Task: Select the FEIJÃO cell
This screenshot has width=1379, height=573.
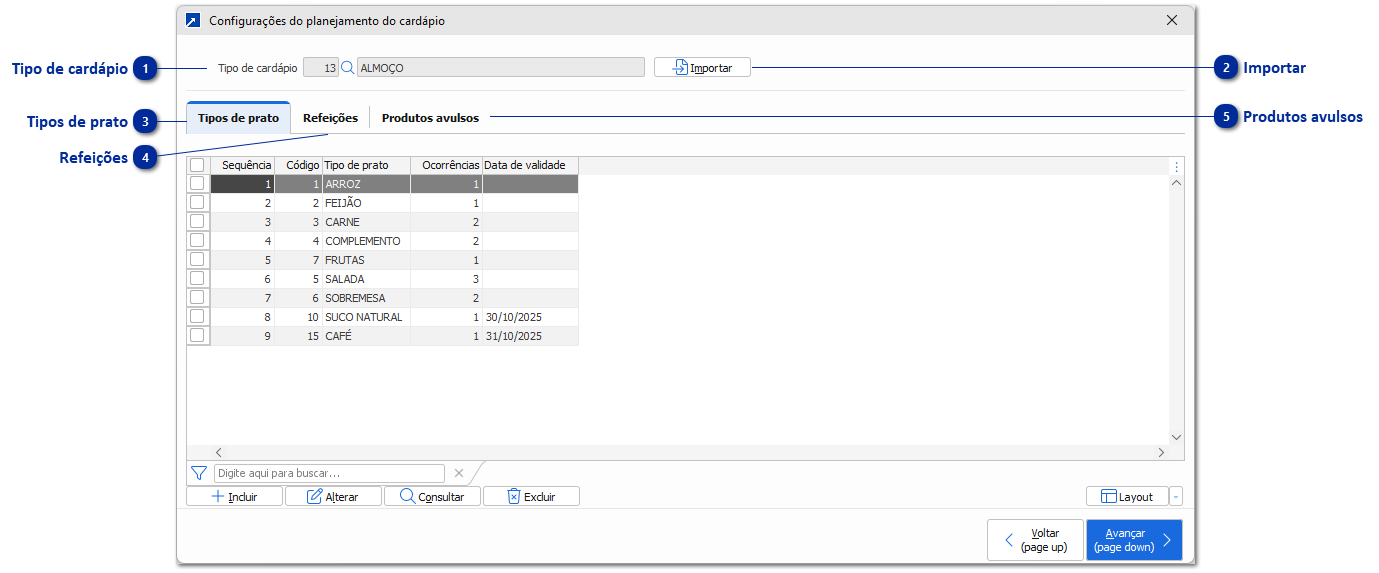Action: [366, 204]
